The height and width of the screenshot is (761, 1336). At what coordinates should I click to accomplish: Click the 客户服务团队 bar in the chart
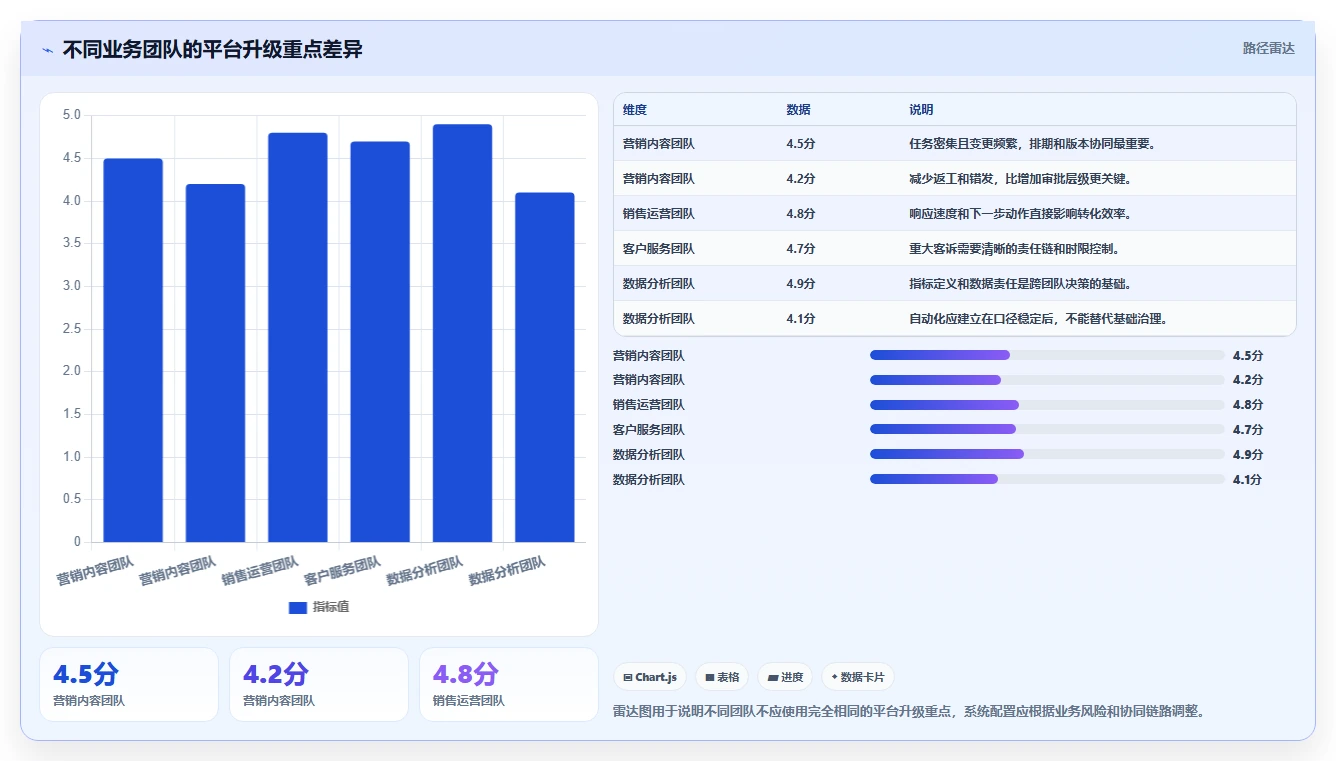380,342
